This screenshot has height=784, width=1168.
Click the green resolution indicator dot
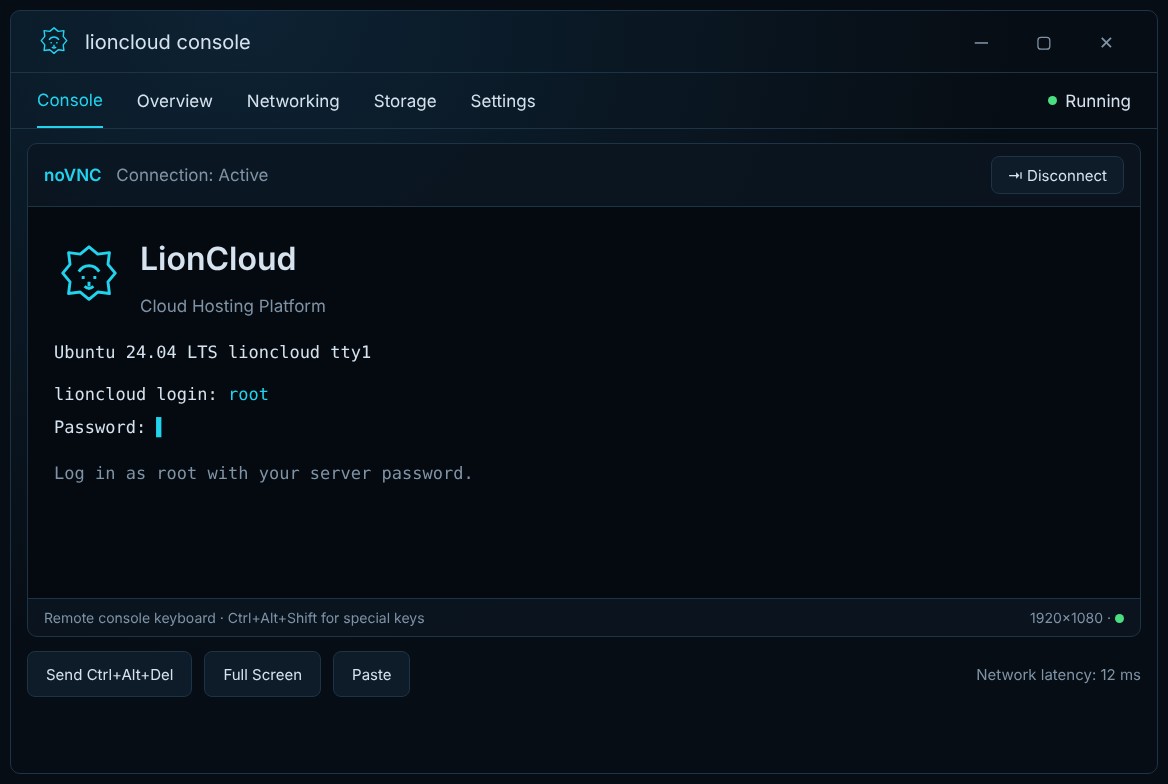click(1119, 618)
